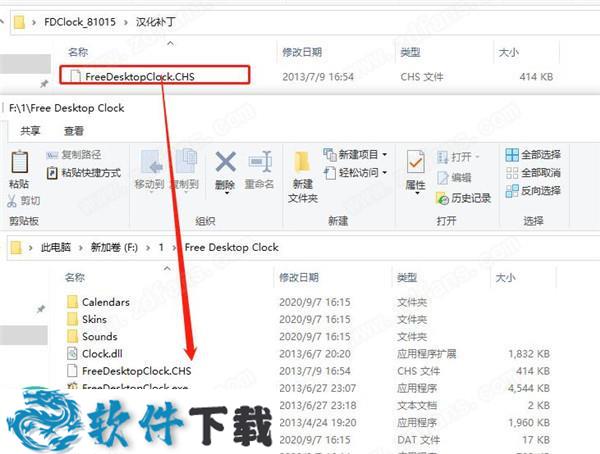Sort upper window by Date modified (修改日期)
The width and height of the screenshot is (600, 454).
click(x=302, y=52)
